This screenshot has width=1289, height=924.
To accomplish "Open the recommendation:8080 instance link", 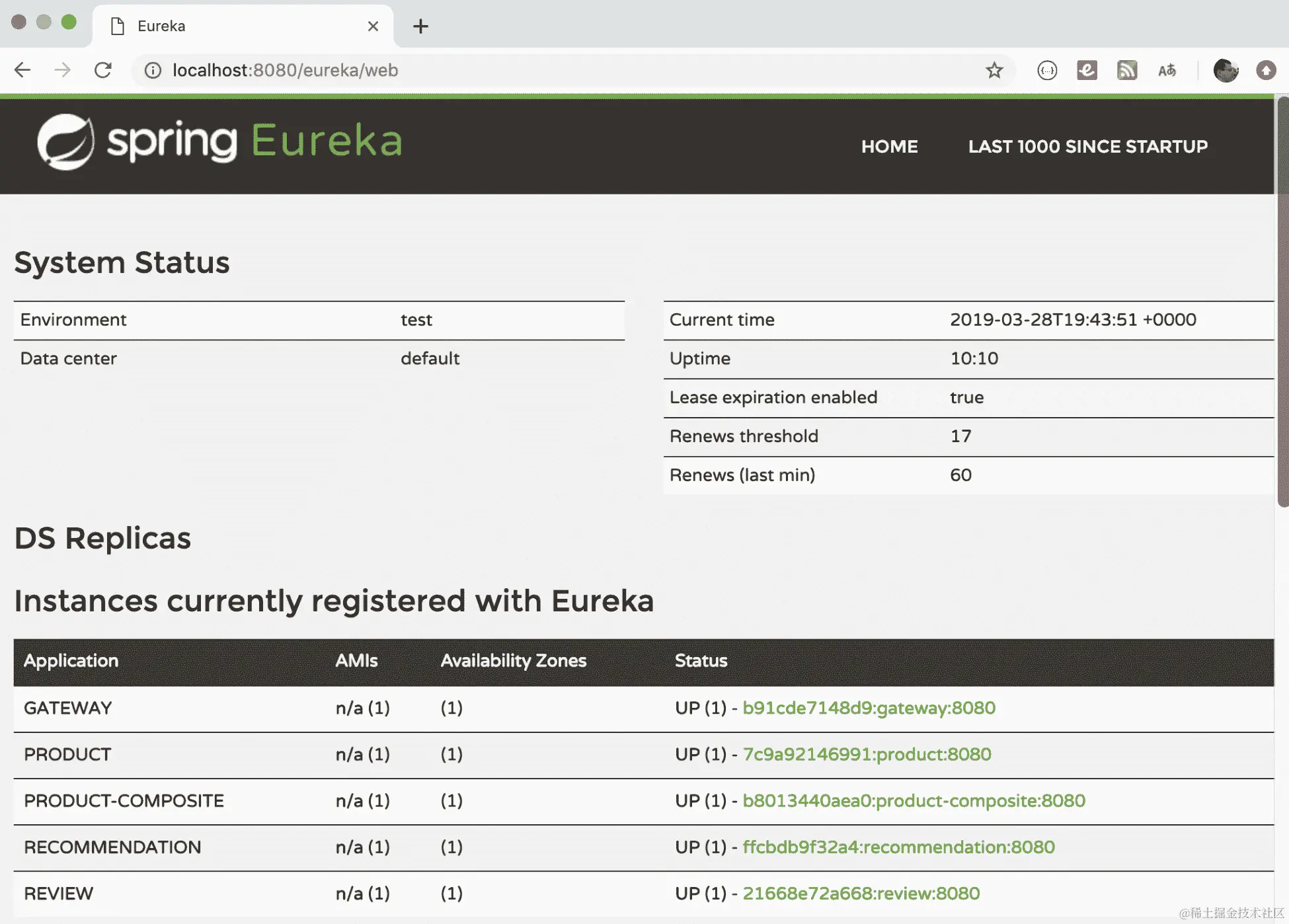I will [898, 847].
